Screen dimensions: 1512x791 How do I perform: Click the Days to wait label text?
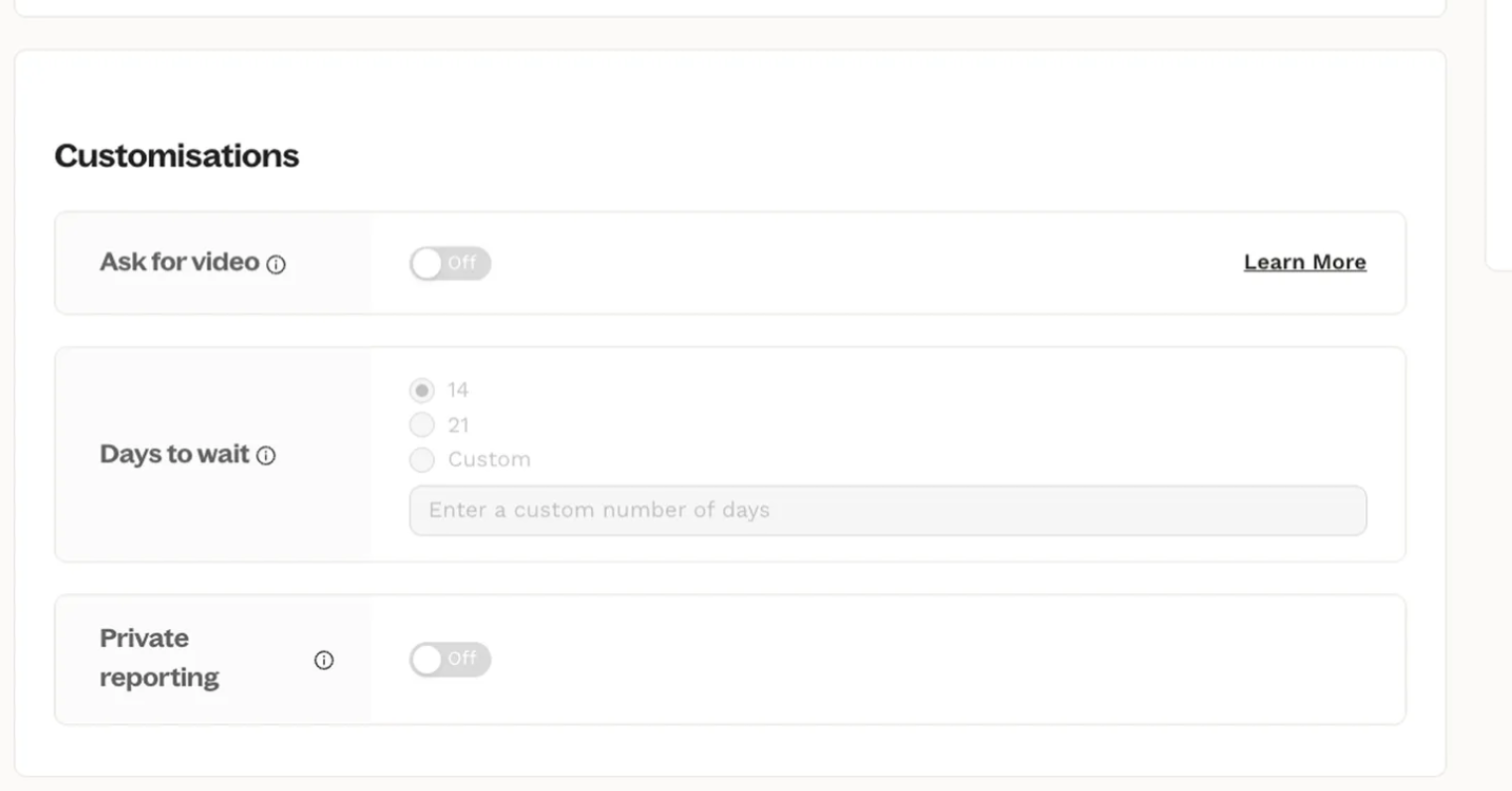tap(174, 454)
